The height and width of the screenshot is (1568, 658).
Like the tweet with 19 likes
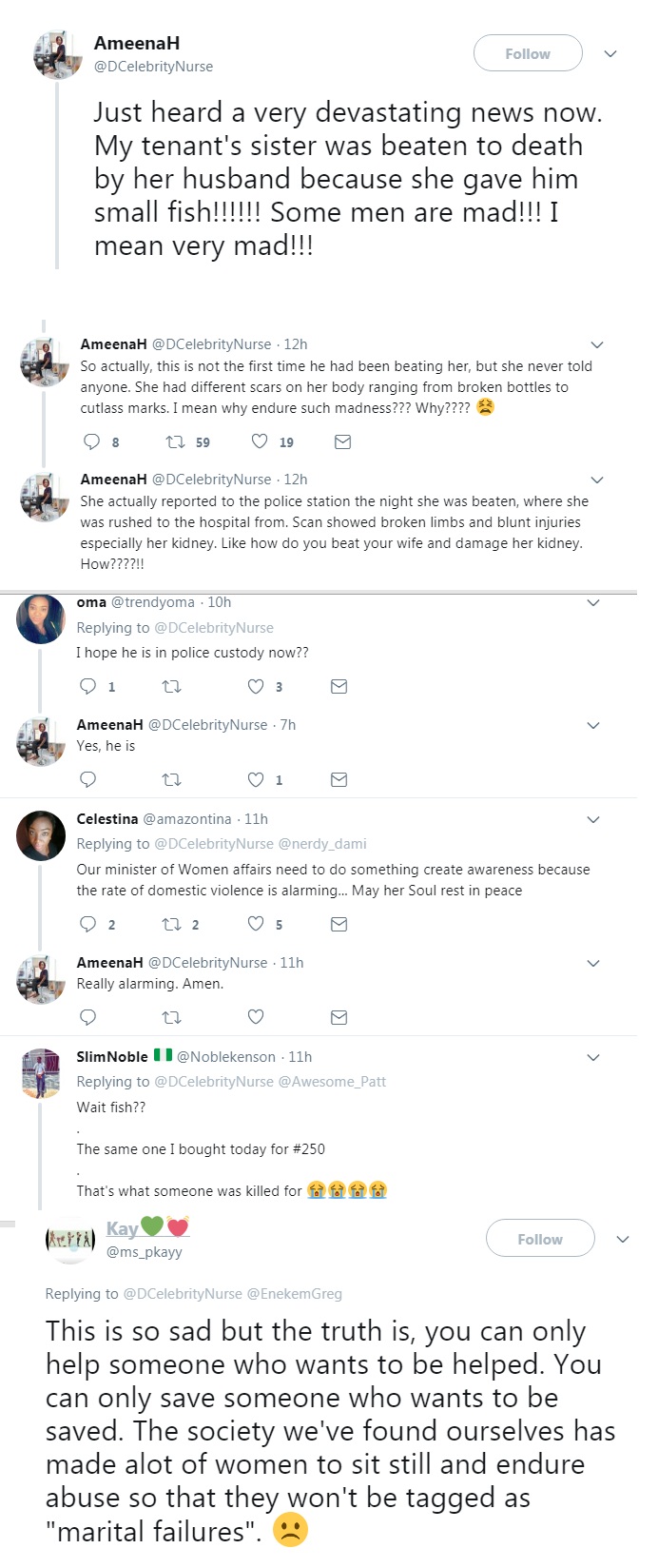260,441
